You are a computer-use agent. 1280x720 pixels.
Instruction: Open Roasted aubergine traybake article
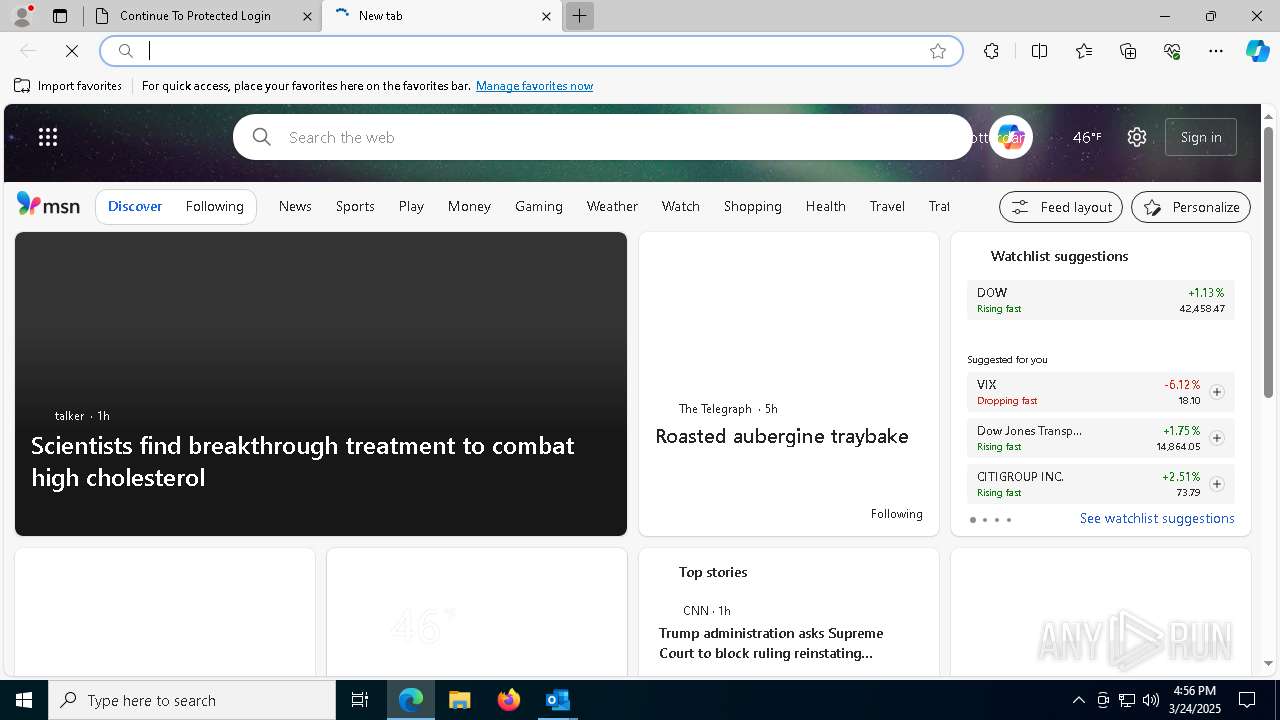click(x=782, y=436)
